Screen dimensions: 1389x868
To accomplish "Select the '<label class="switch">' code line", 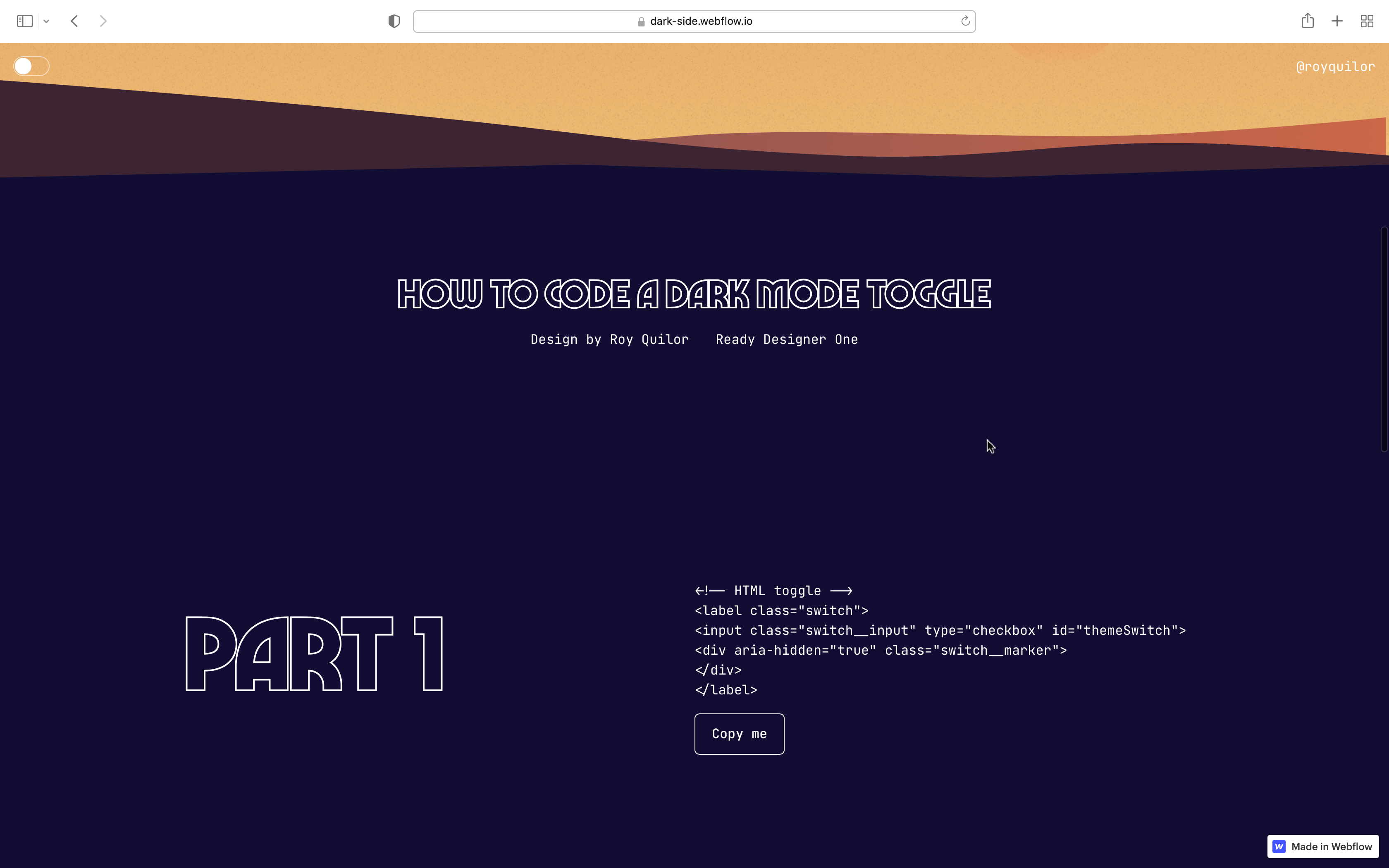I will pos(781,610).
